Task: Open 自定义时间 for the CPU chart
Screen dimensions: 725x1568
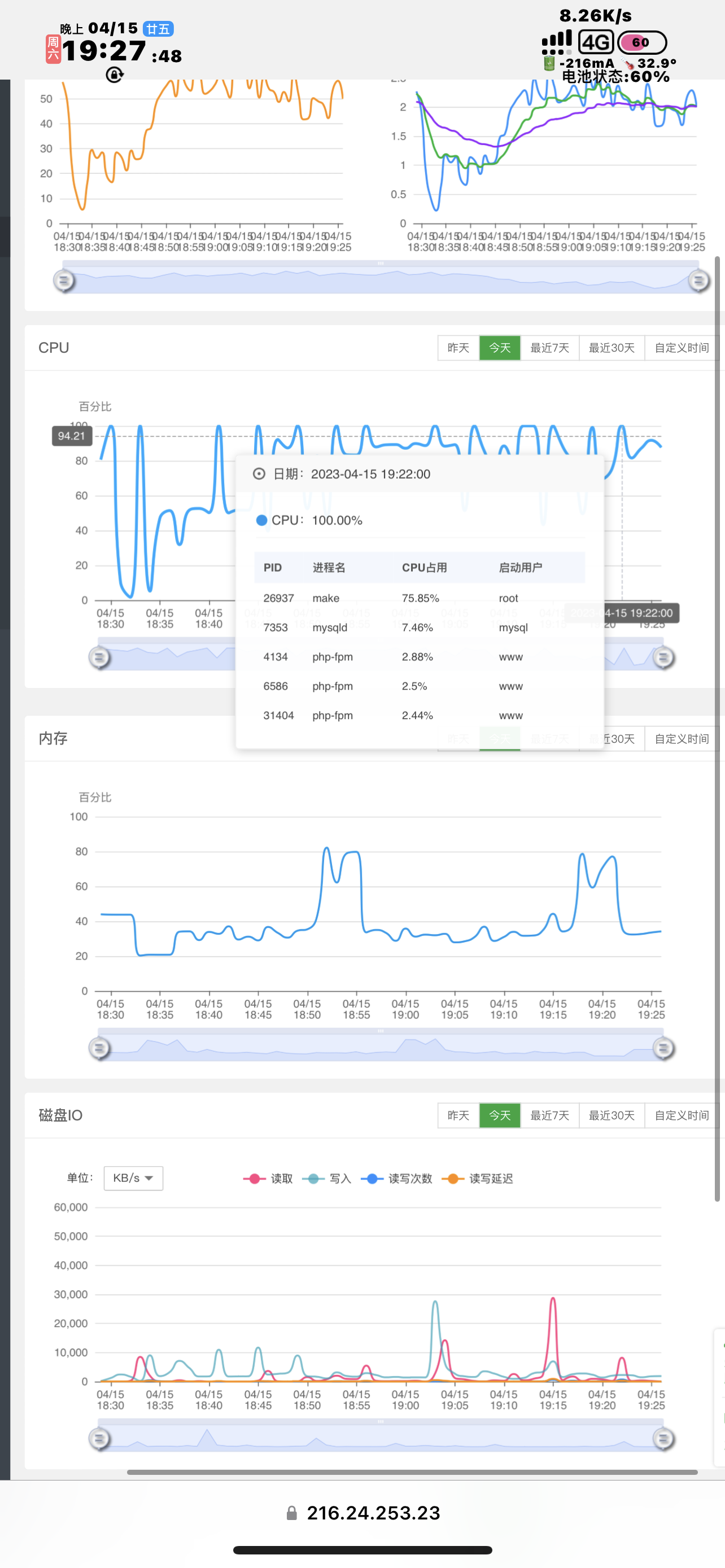Action: click(682, 348)
